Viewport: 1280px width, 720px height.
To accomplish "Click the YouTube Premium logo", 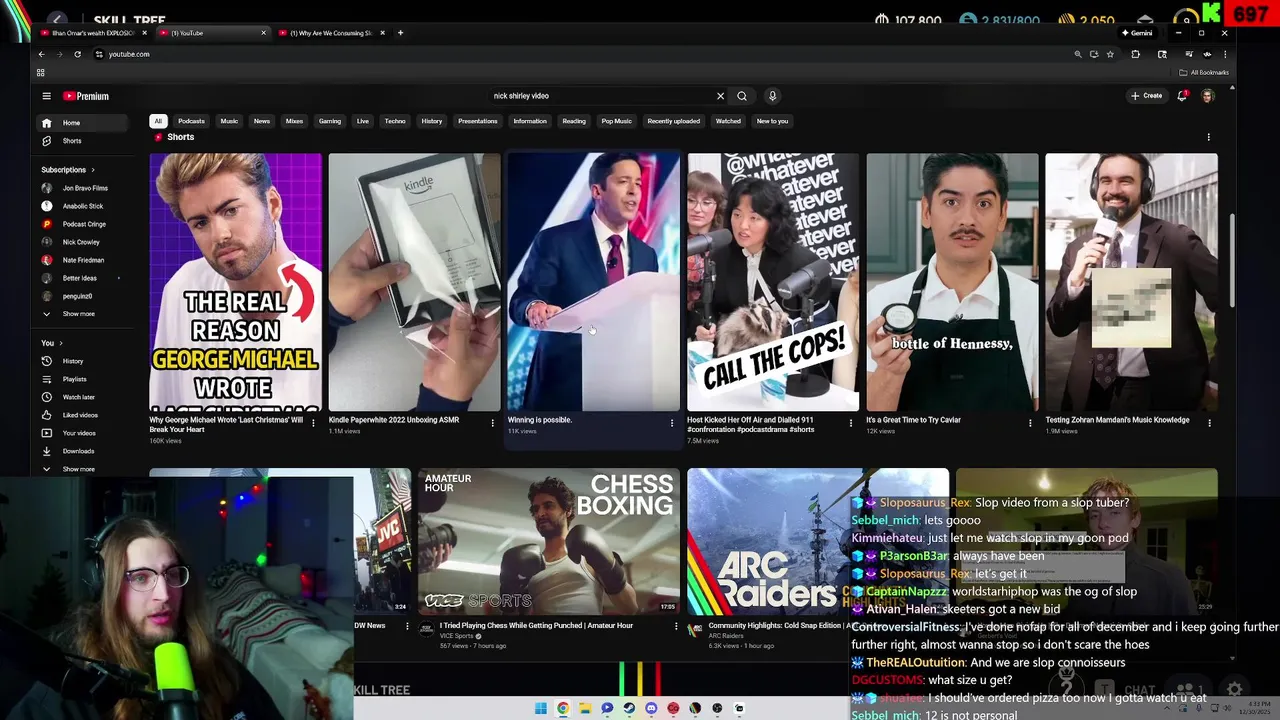I will click(86, 96).
